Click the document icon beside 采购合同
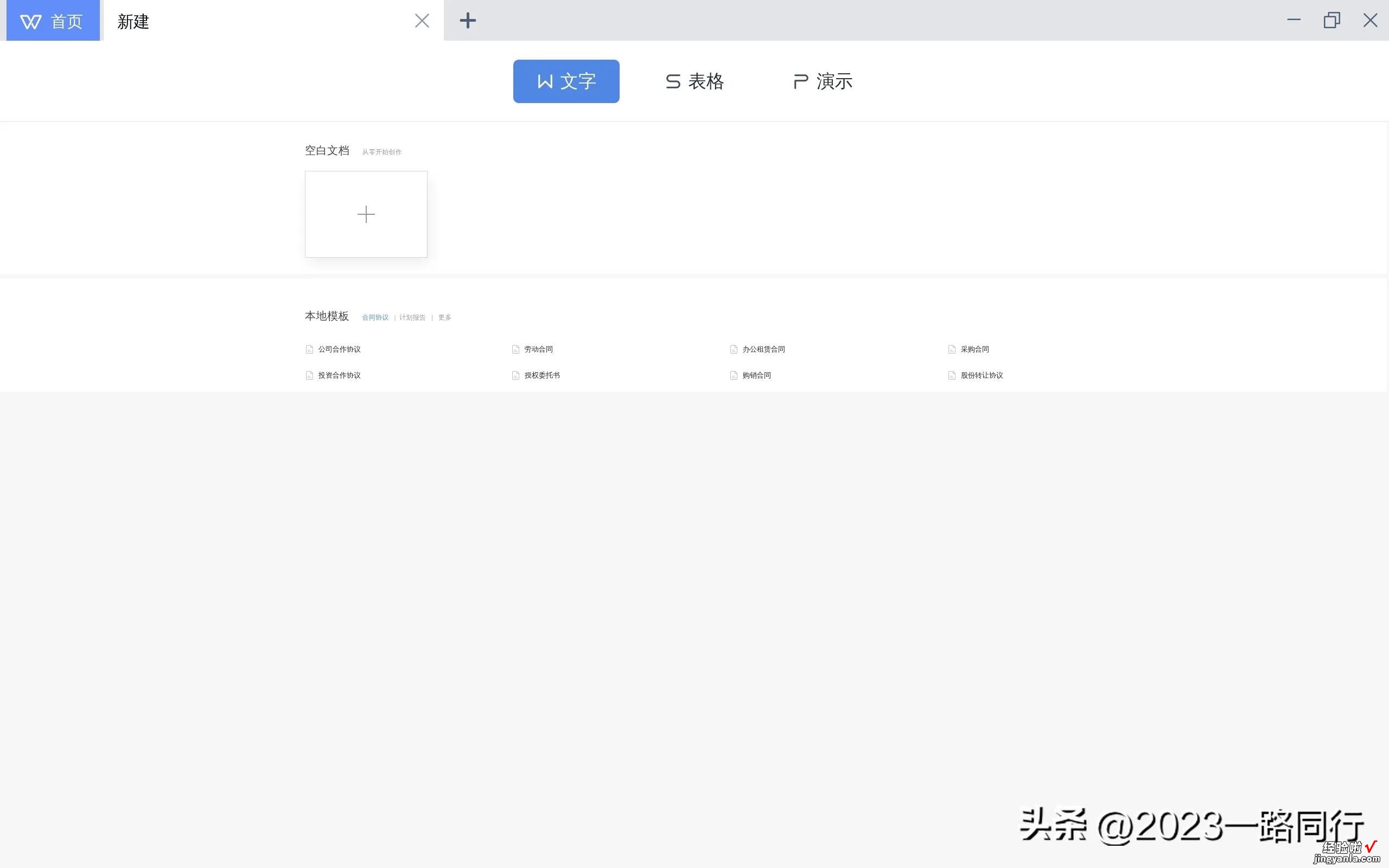 [952, 349]
